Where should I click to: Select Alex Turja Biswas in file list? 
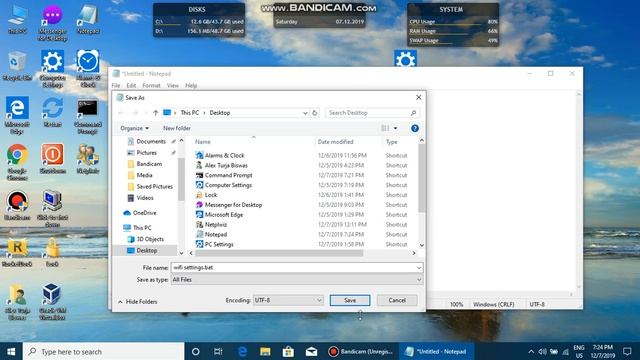pos(226,165)
